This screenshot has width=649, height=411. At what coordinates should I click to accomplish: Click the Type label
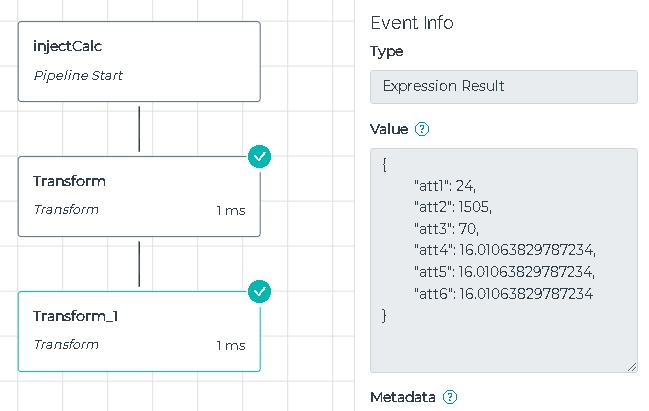387,52
